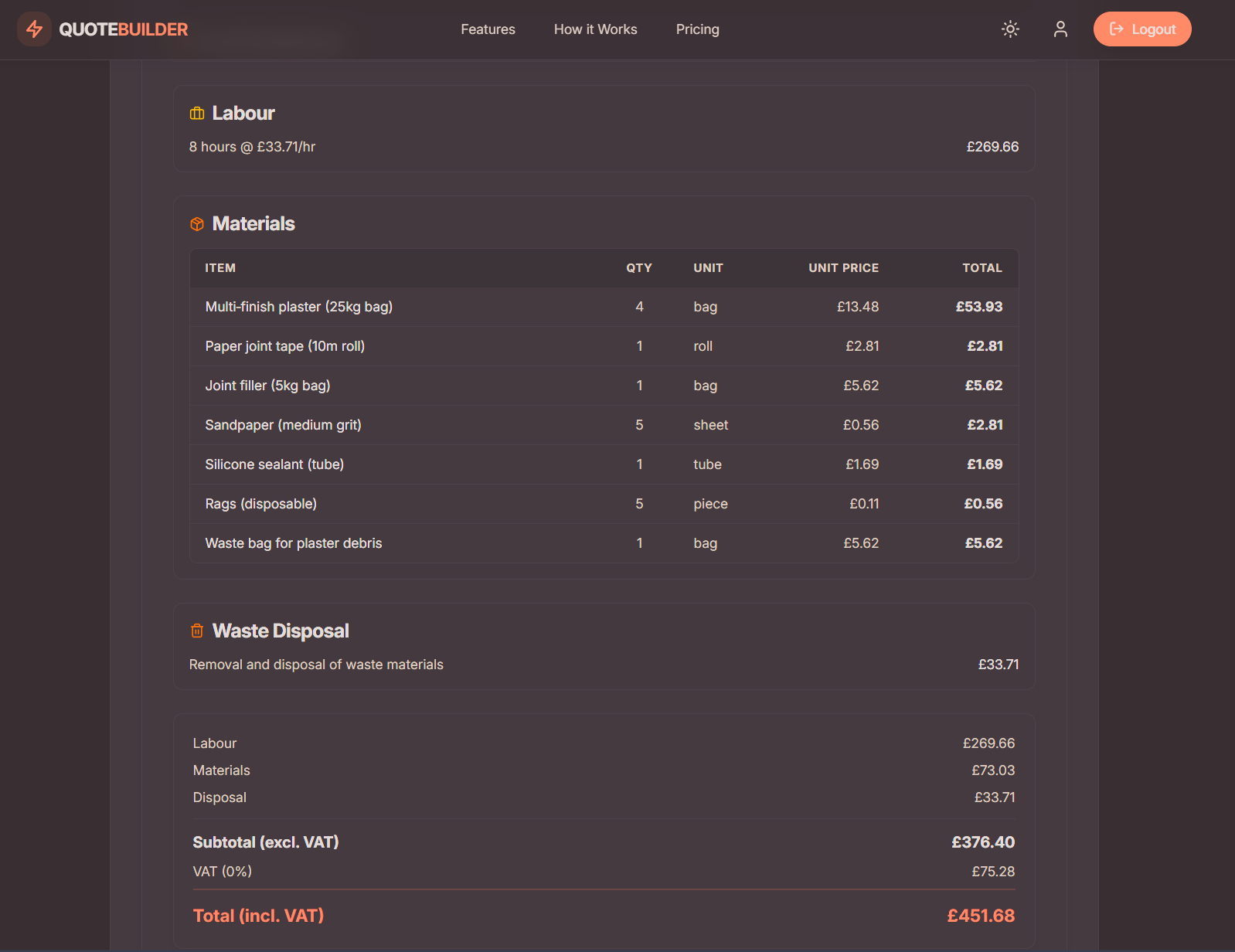Viewport: 1235px width, 952px height.
Task: Open the Features nav item
Action: click(x=488, y=29)
